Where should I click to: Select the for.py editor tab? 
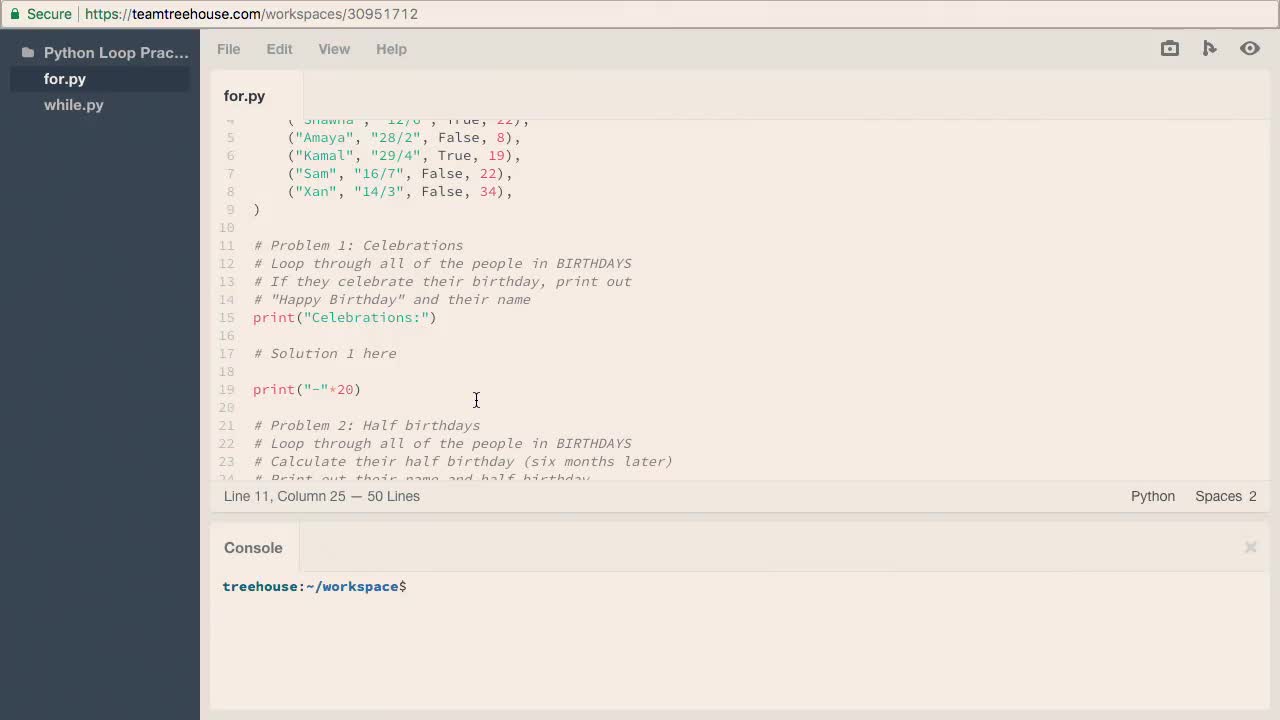pos(244,96)
